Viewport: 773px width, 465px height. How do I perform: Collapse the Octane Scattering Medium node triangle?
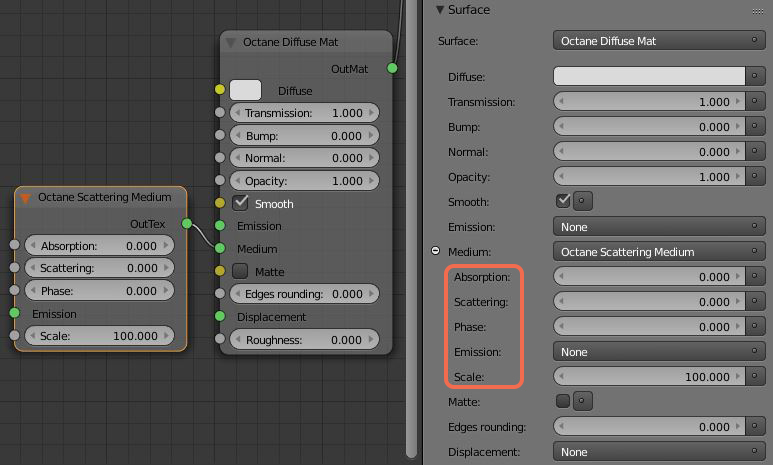point(27,198)
